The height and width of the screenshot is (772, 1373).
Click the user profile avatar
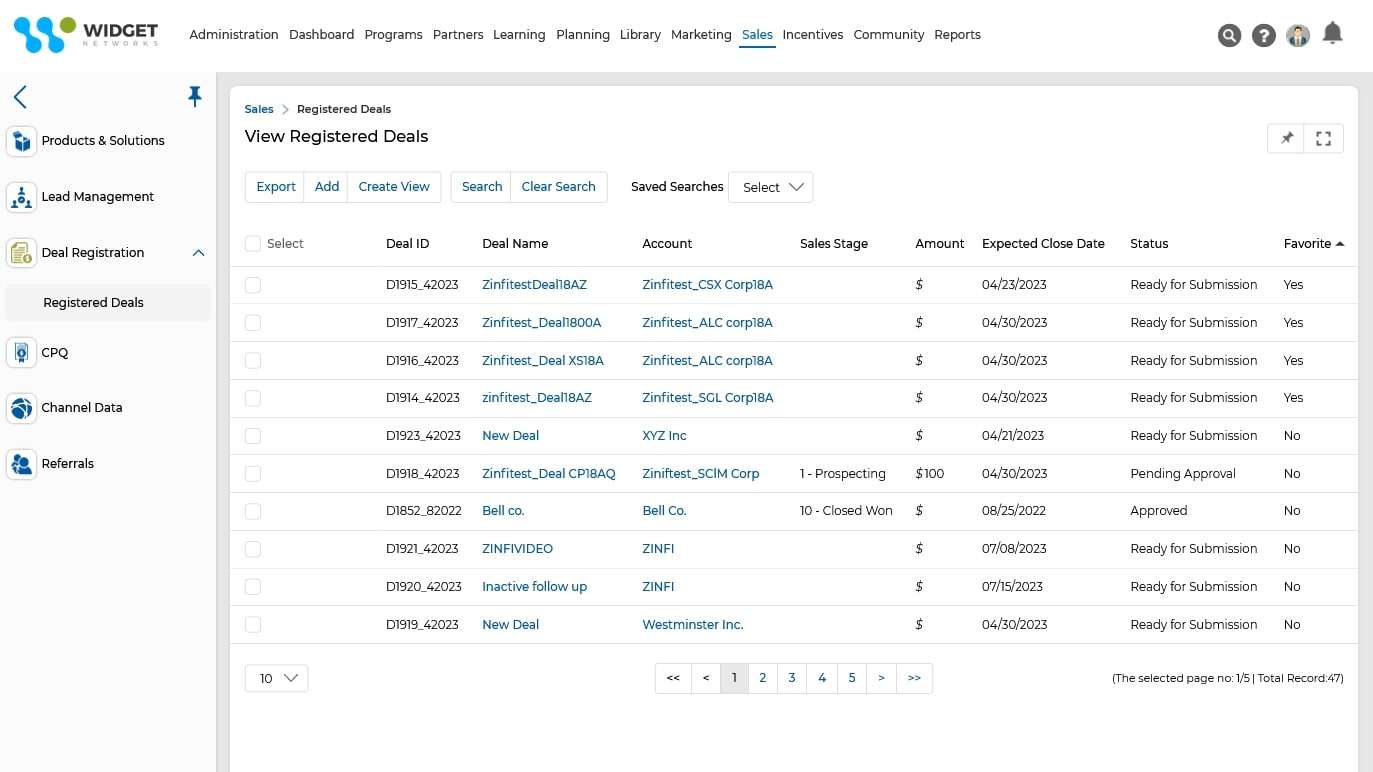1298,36
